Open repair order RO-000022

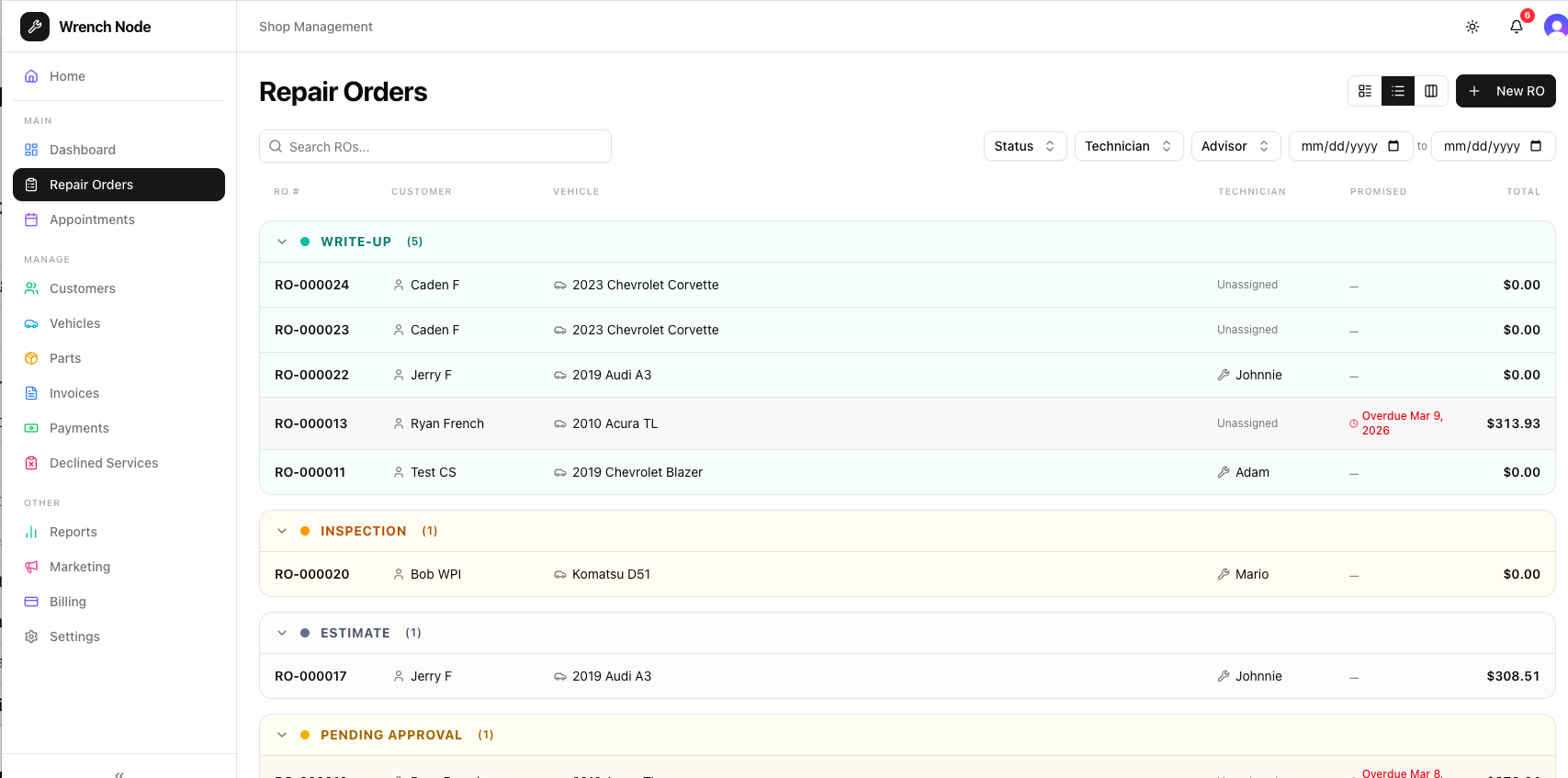pos(311,375)
